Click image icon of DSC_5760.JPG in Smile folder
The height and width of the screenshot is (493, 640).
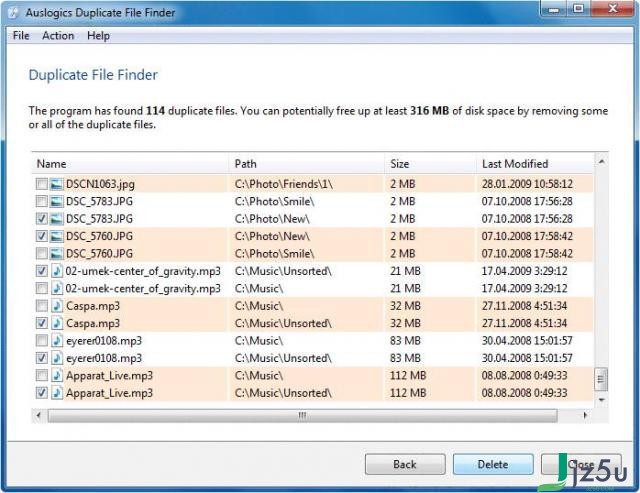coord(56,254)
